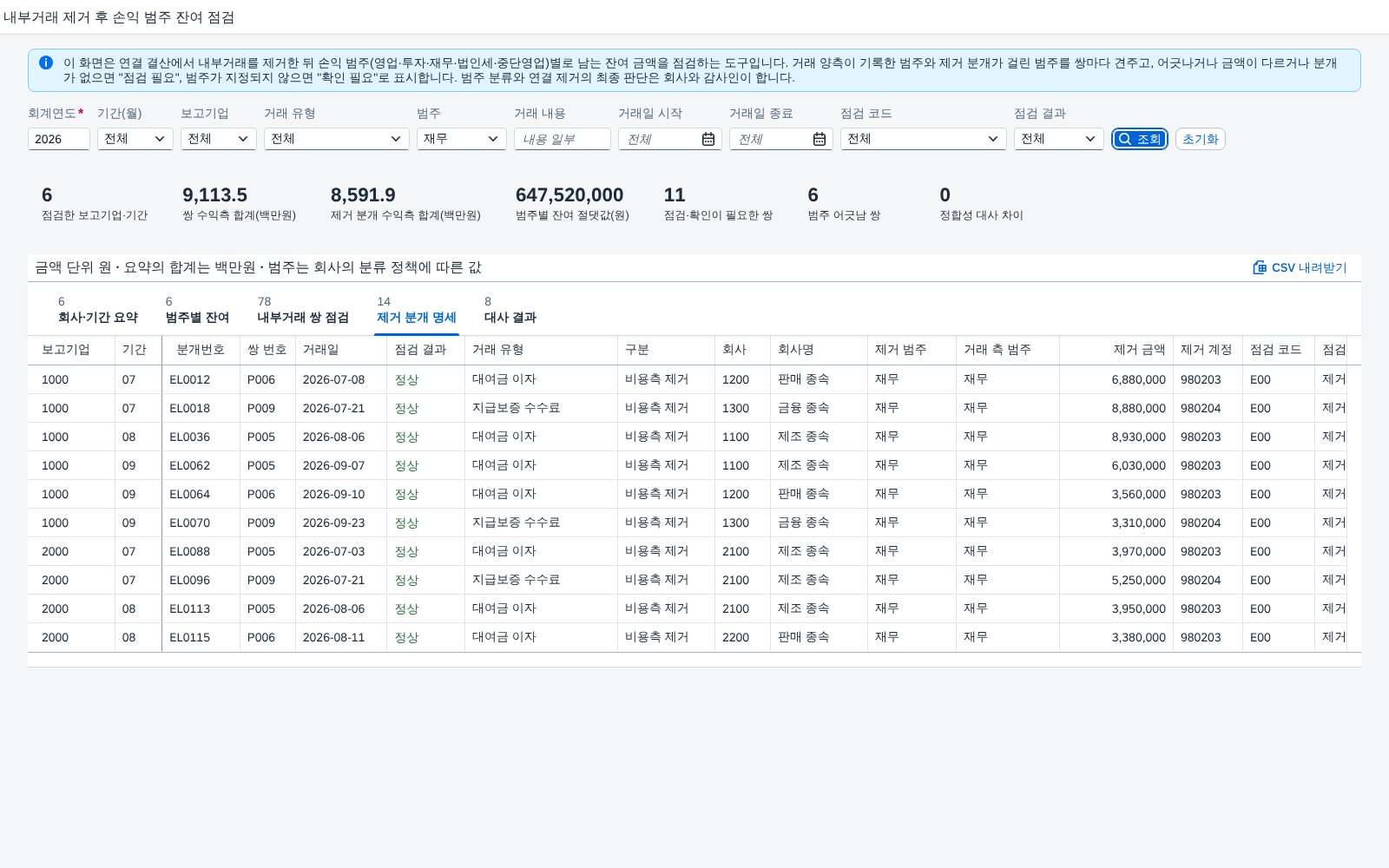Sort by the 분개번호 column header
The image size is (1389, 868).
coord(201,349)
